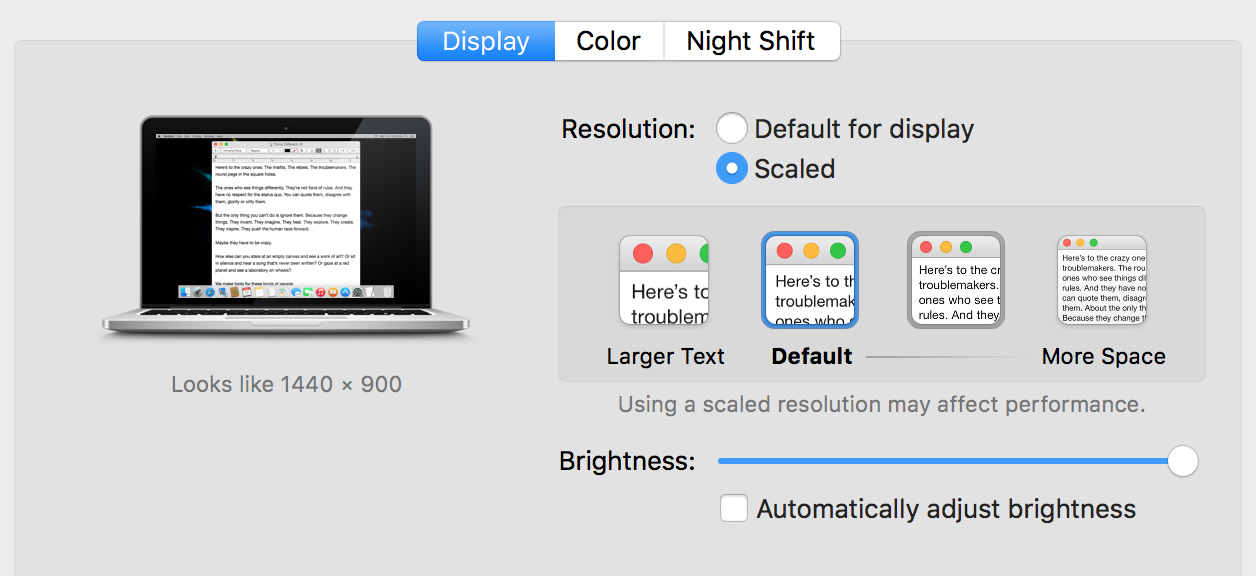The image size is (1256, 576).
Task: Click the middle of the brightness slider track
Action: tap(950, 461)
